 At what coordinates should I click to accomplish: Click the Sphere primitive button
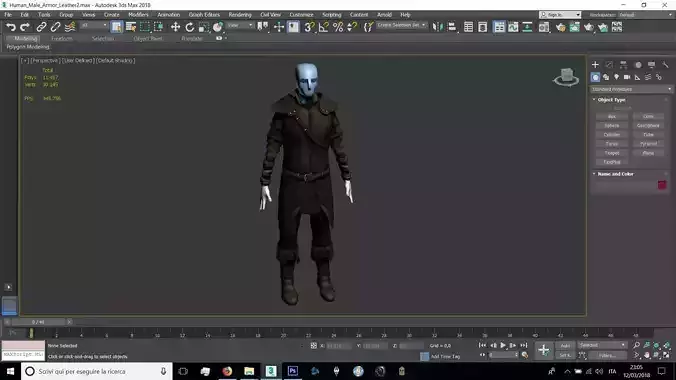click(x=611, y=126)
